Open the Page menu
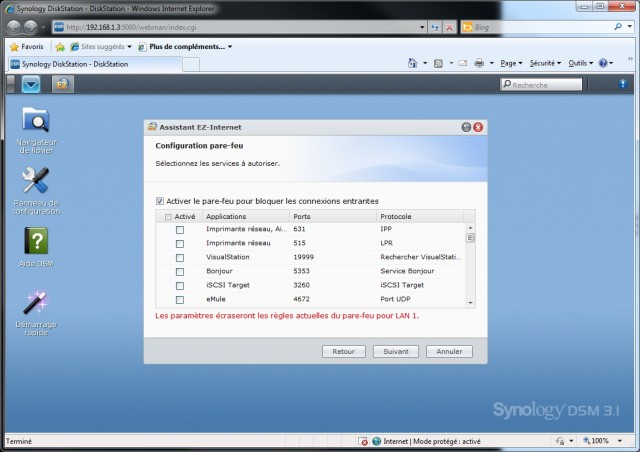This screenshot has height=452, width=640. [511, 63]
